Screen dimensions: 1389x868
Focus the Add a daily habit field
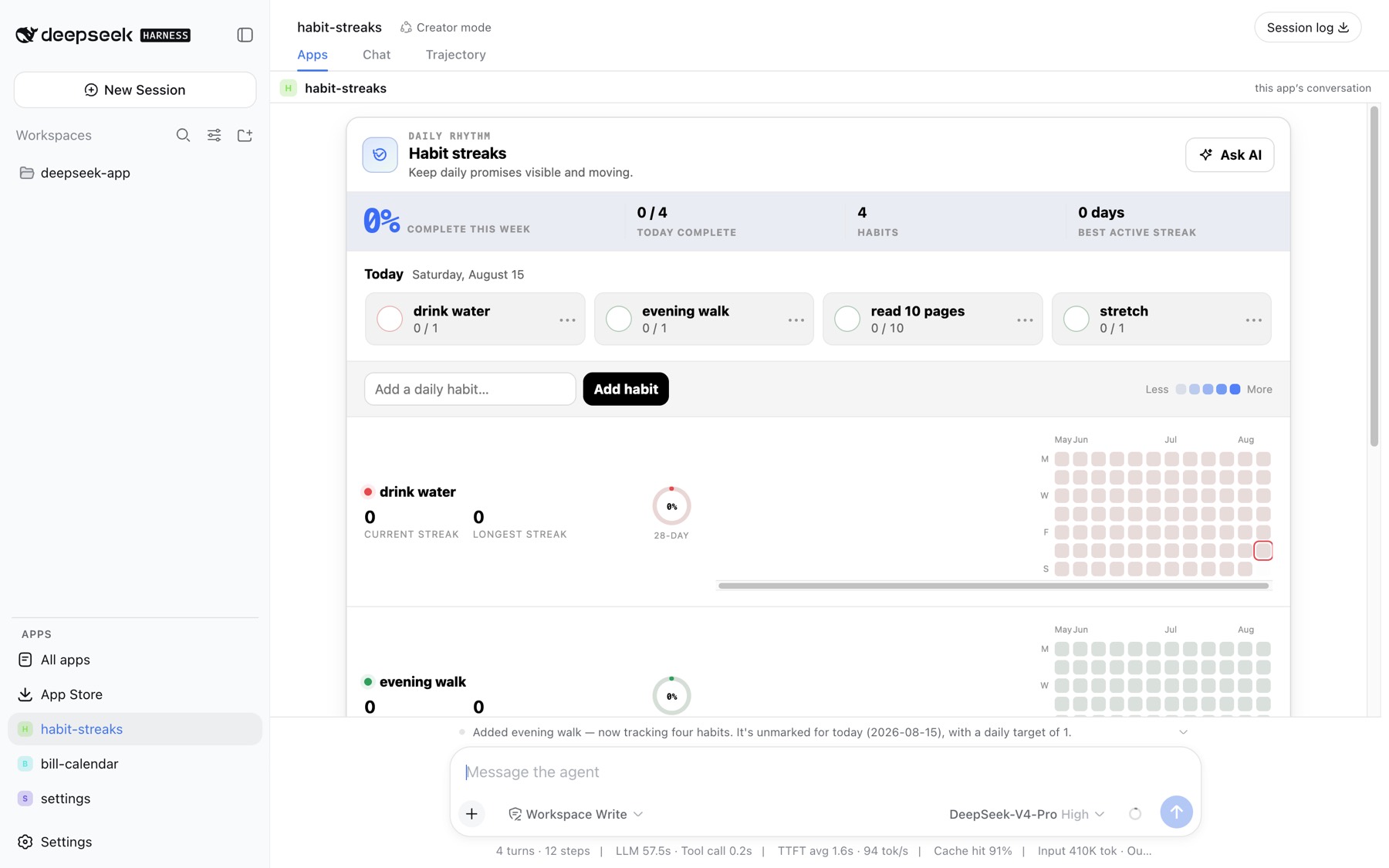click(470, 389)
